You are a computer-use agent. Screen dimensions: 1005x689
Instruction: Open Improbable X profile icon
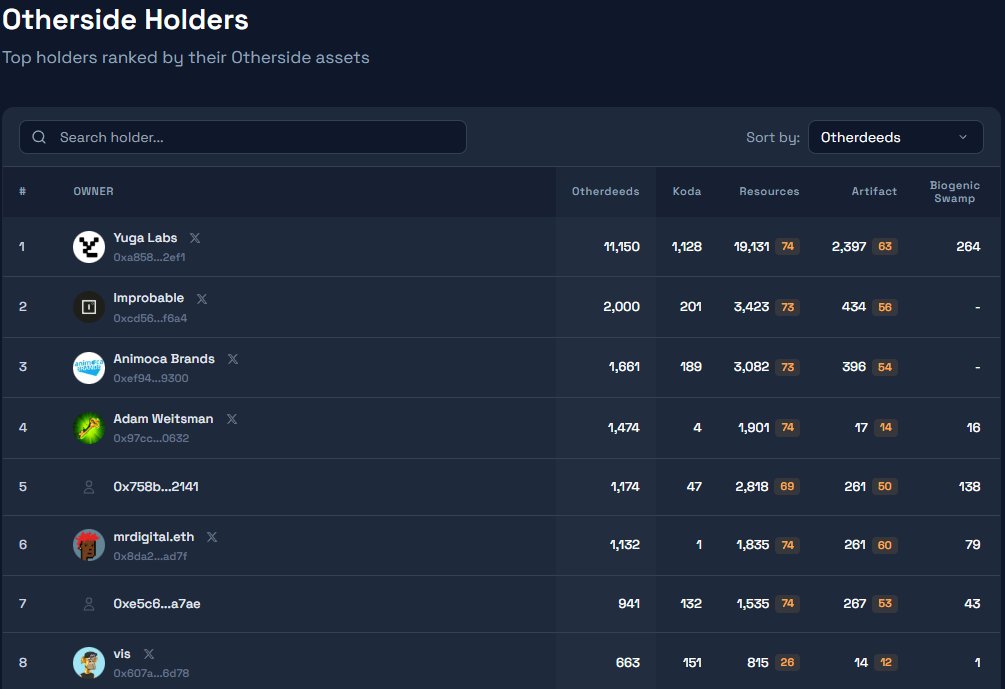pyautogui.click(x=202, y=299)
